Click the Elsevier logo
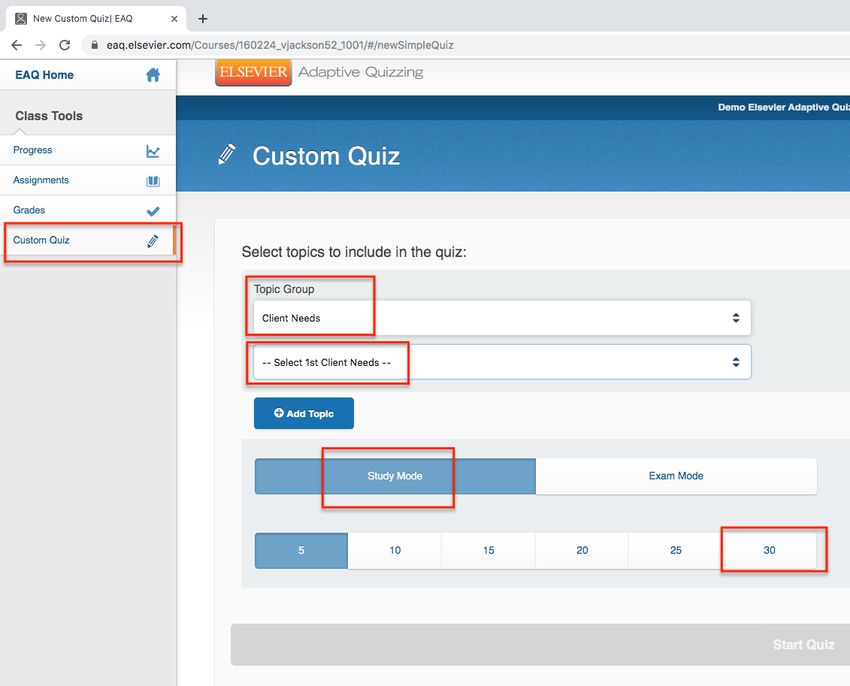This screenshot has height=686, width=850. pos(253,73)
